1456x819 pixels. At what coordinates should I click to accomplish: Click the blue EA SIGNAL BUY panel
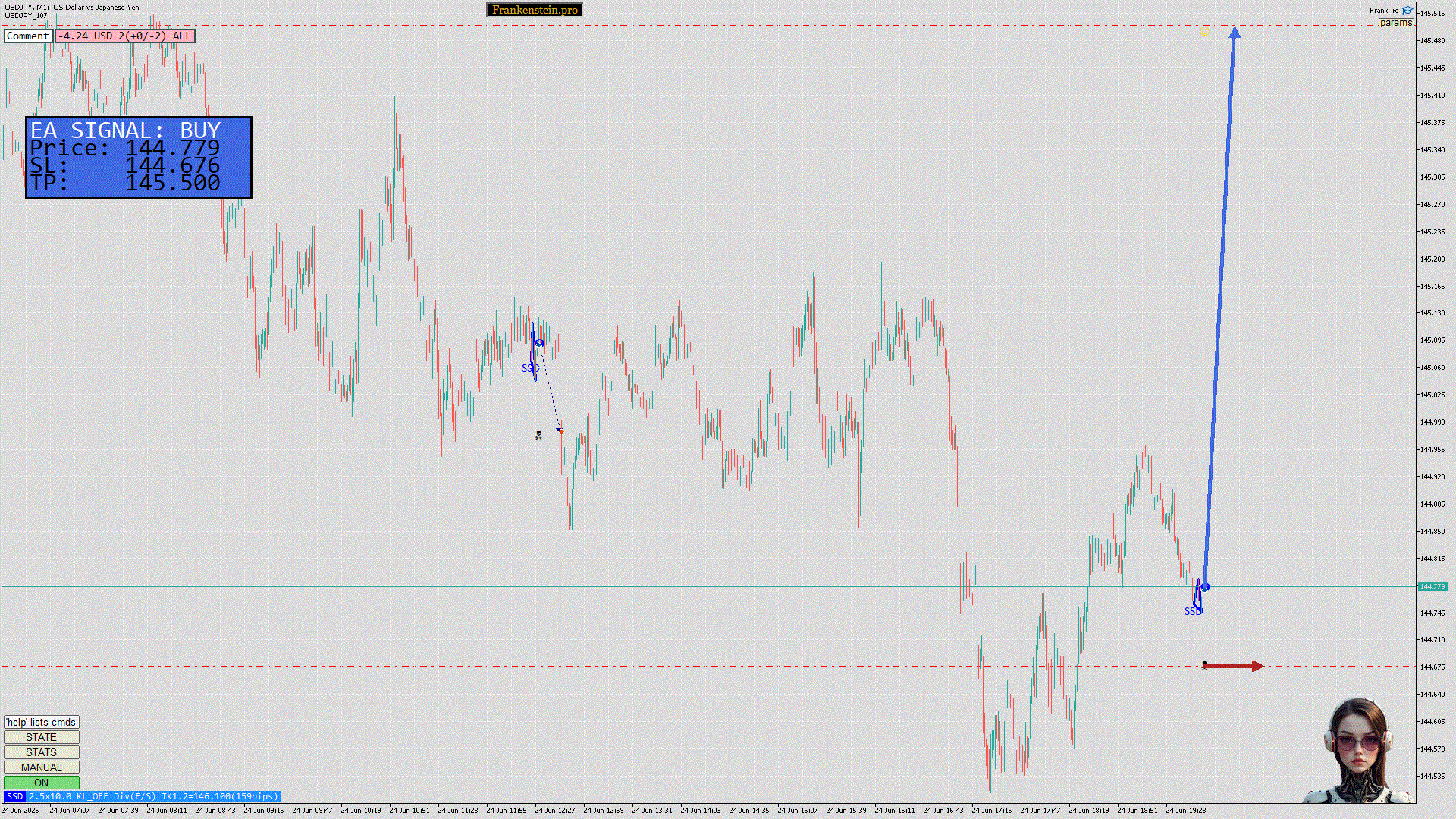point(139,157)
